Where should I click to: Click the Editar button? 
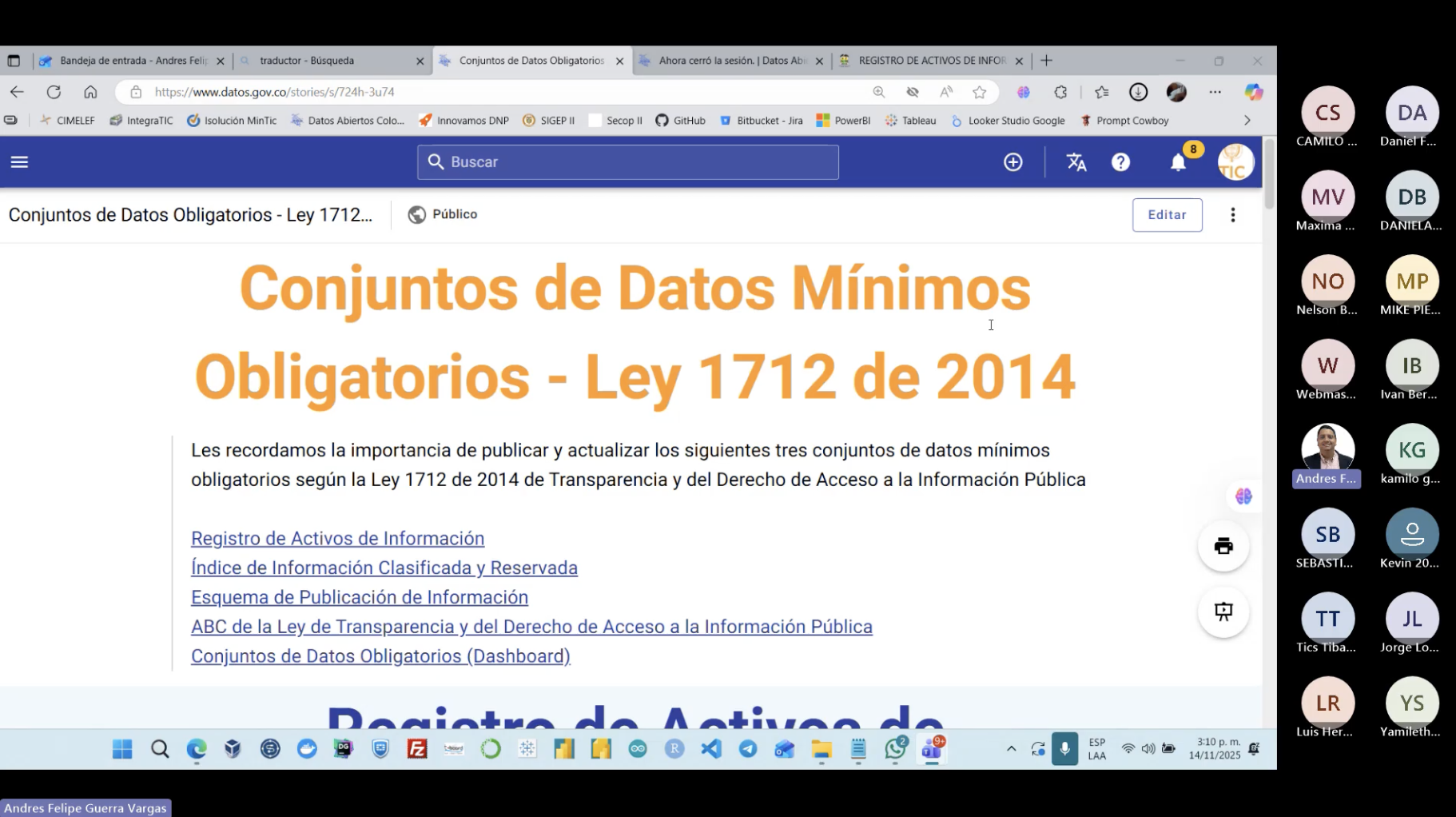(1167, 215)
